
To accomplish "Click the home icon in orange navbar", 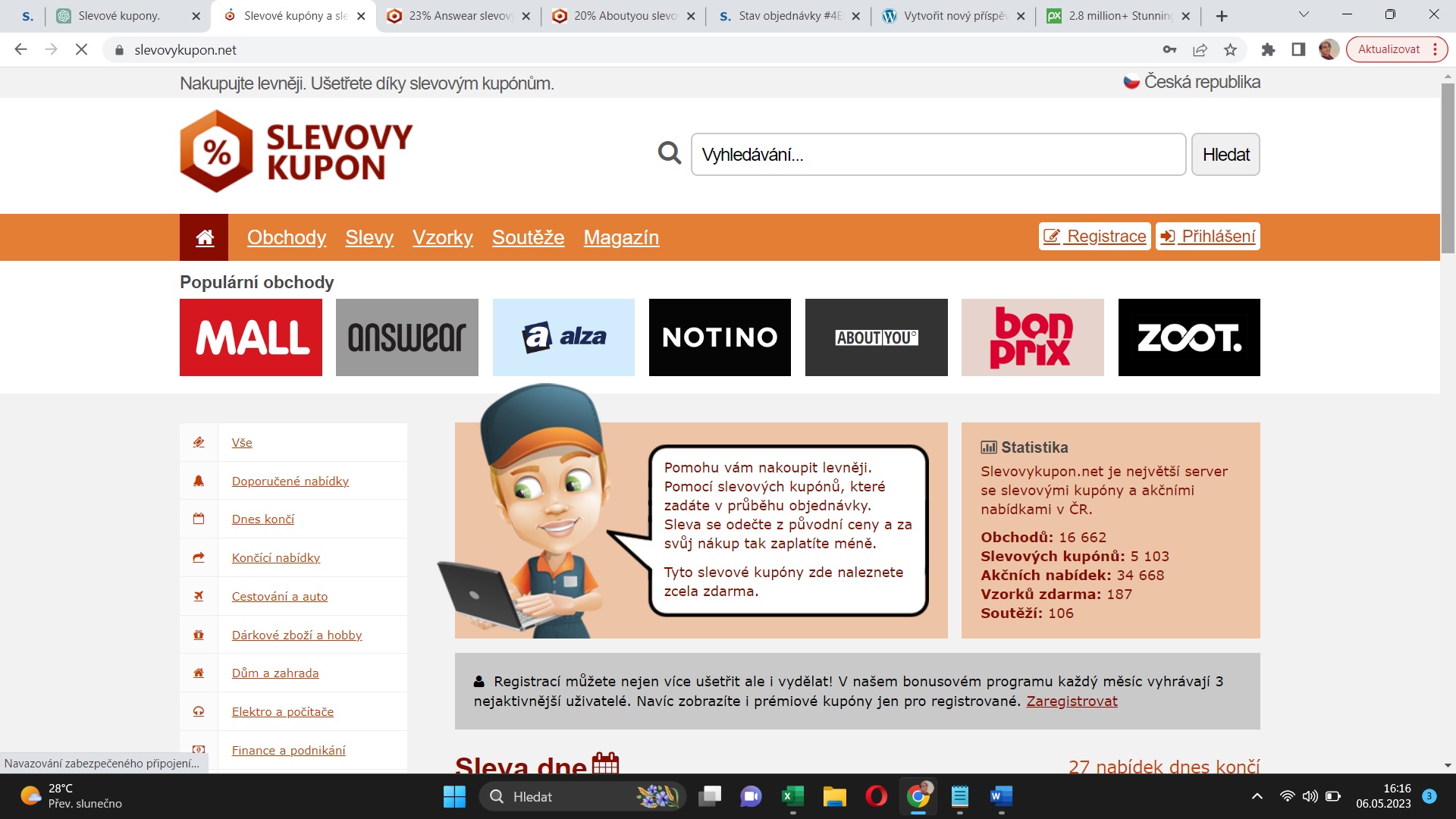I will [204, 237].
